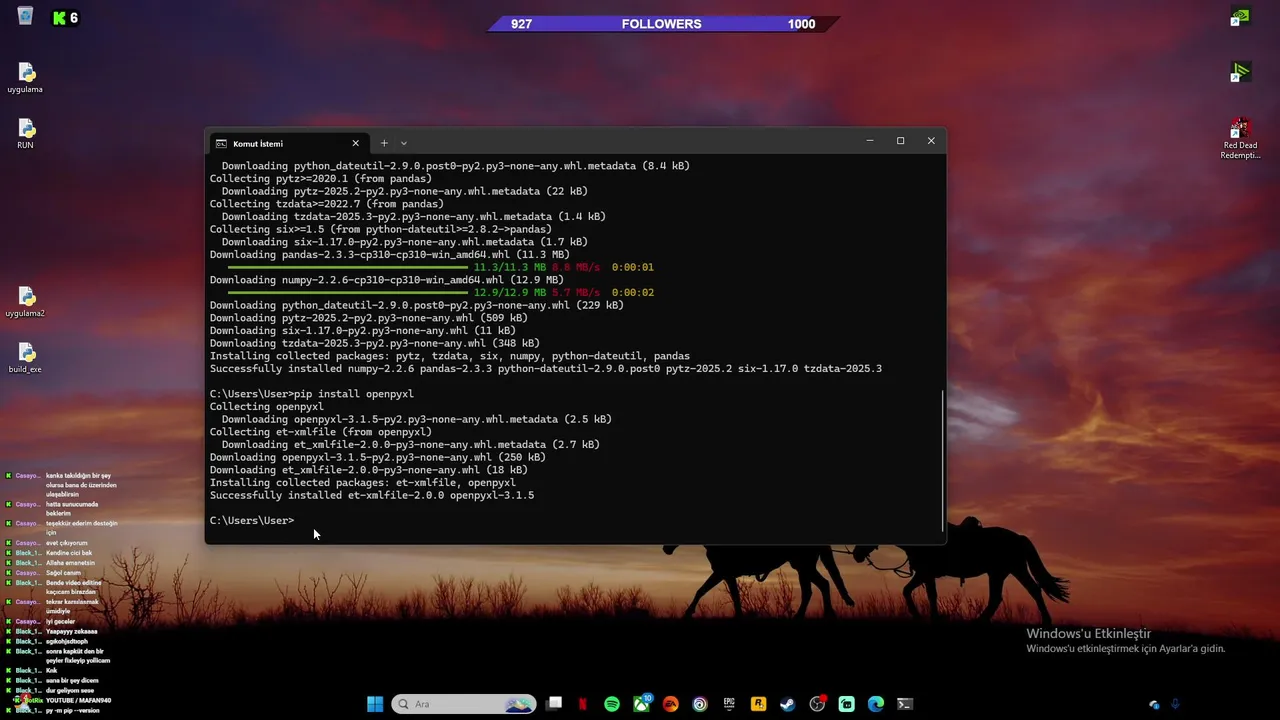Click the terminal vertical scrollbar

943,461
